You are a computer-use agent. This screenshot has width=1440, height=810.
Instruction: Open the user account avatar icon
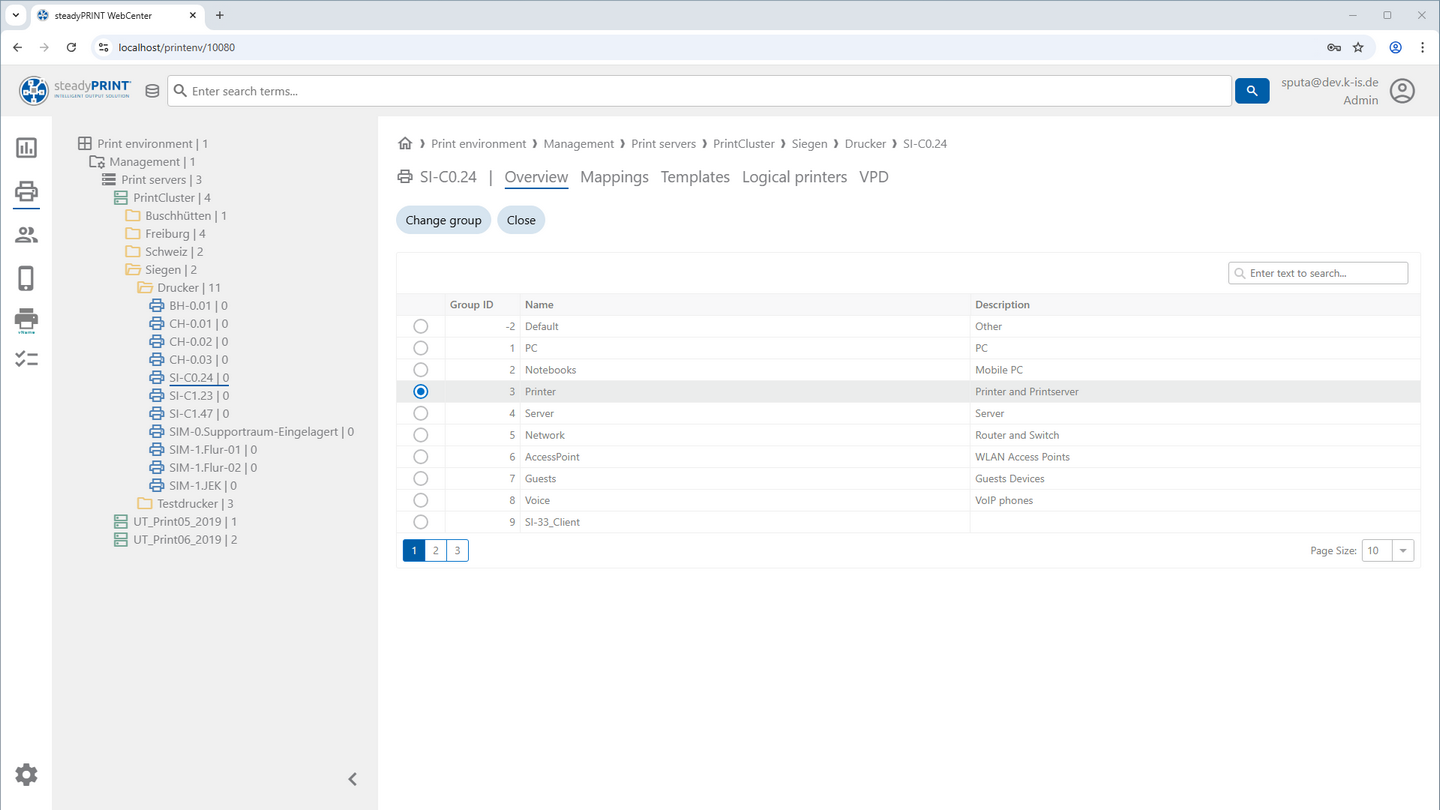1403,91
